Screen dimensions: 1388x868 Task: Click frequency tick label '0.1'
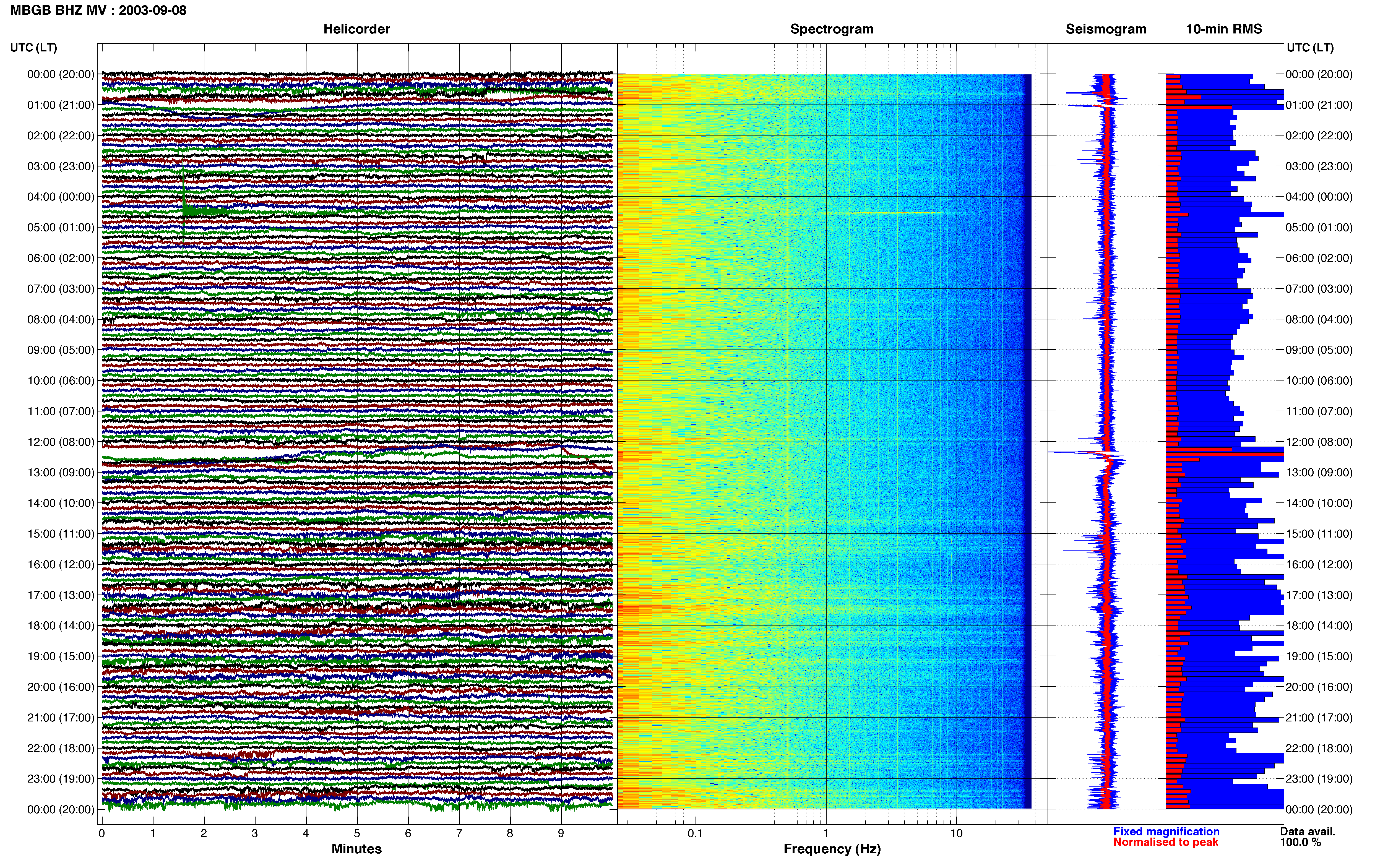point(695,833)
